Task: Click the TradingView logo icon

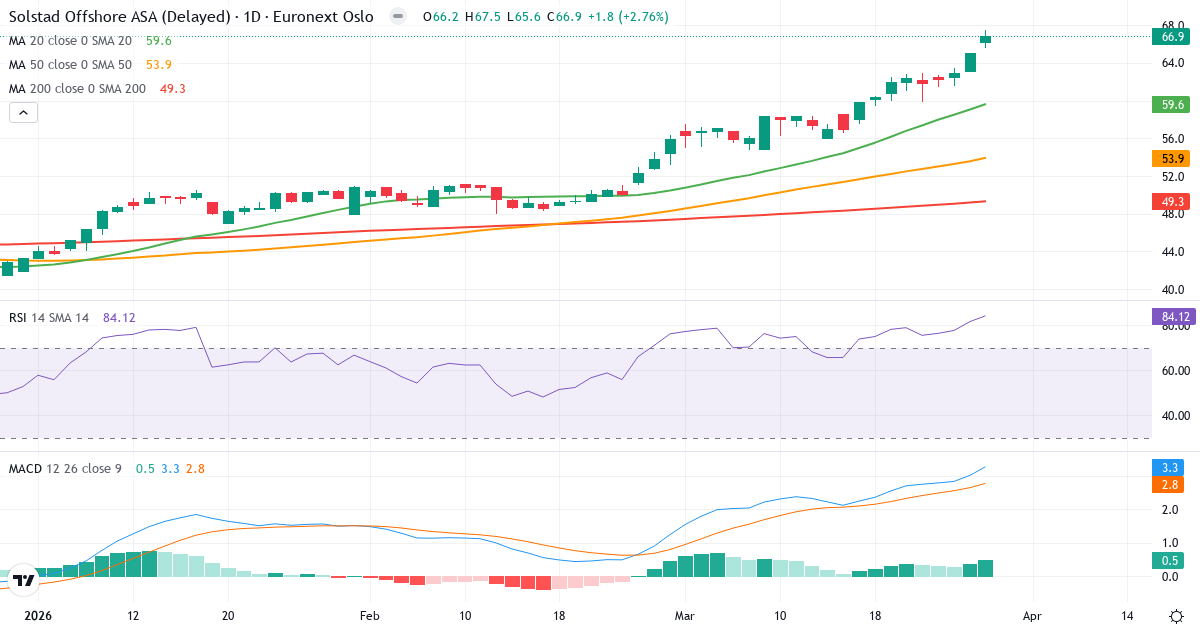Action: 24,580
